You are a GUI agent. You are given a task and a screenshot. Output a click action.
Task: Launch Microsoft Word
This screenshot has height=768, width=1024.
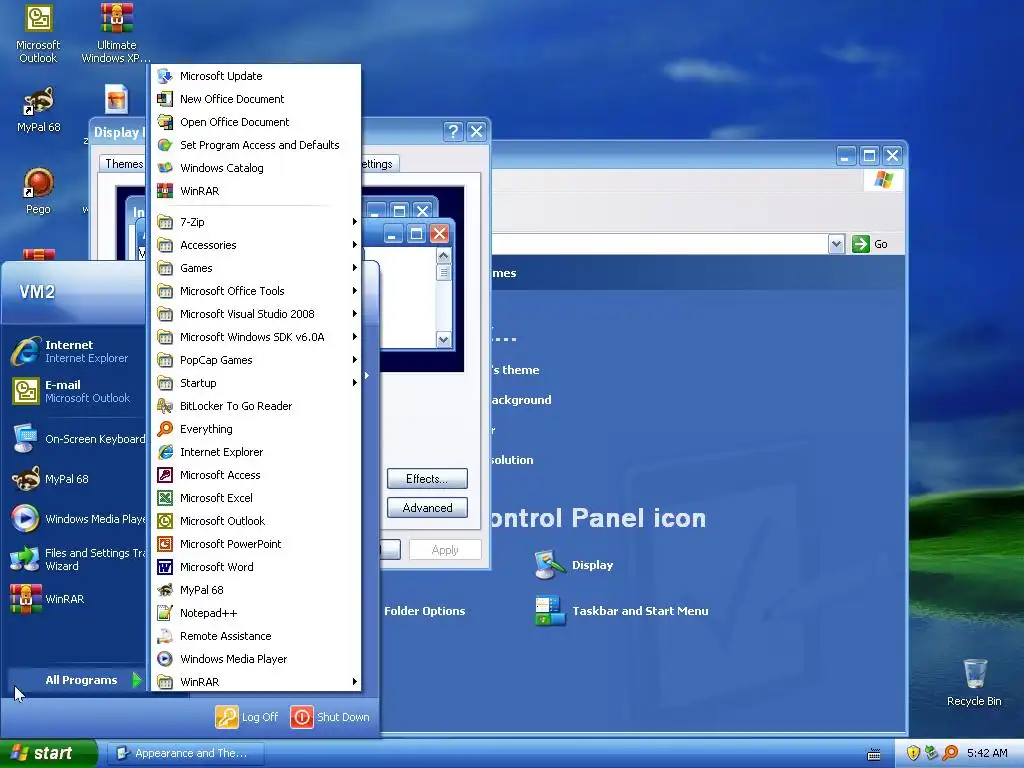point(256,567)
